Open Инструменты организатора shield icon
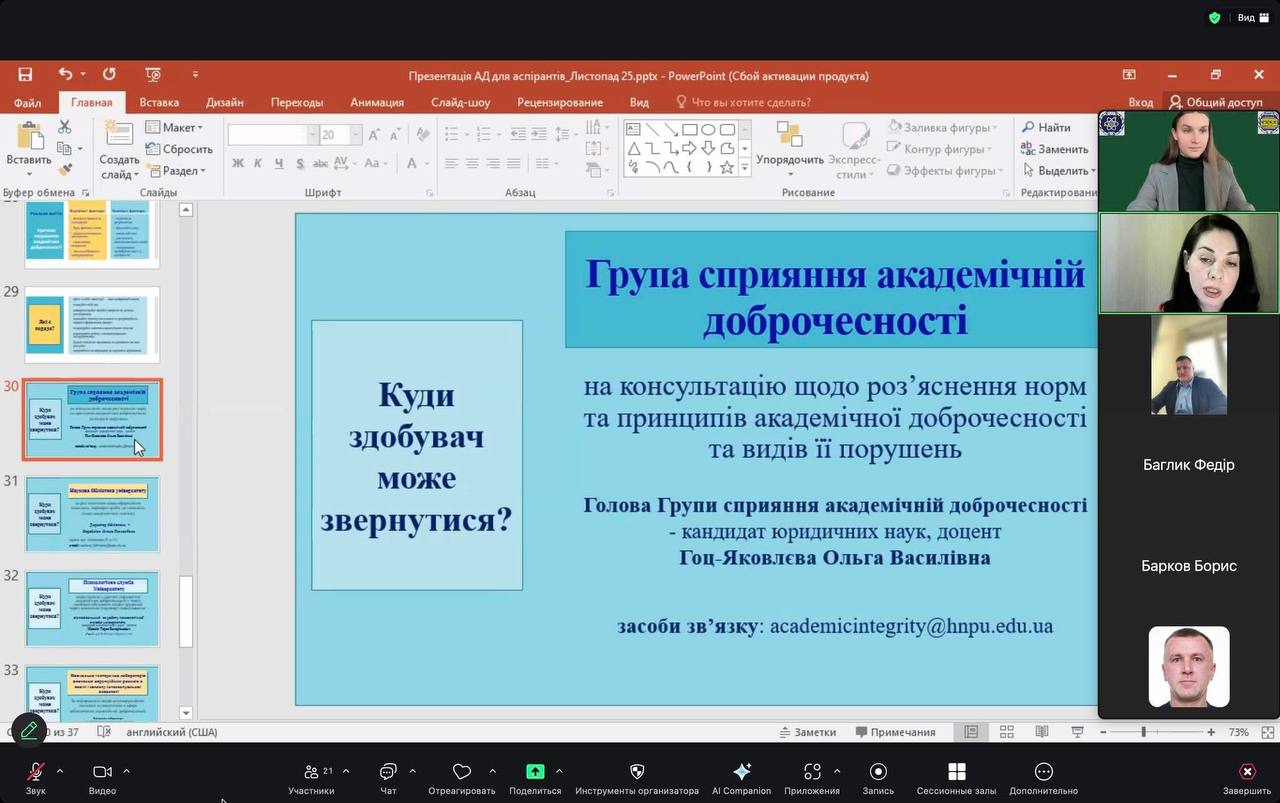 click(x=637, y=772)
